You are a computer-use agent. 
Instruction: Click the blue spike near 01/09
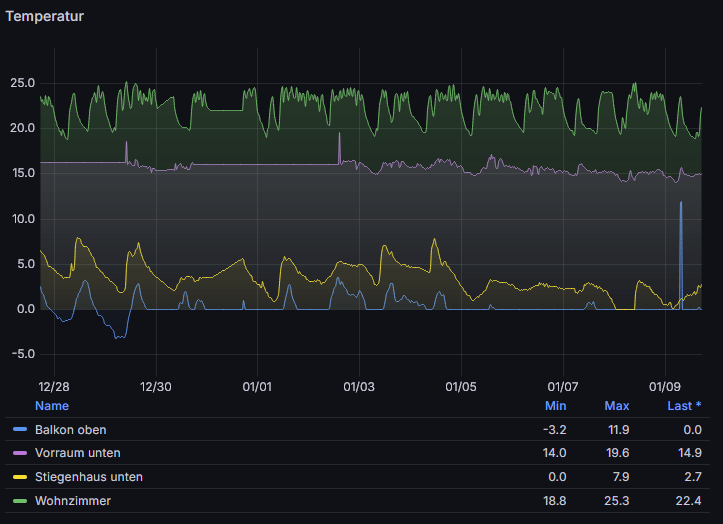tap(681, 254)
